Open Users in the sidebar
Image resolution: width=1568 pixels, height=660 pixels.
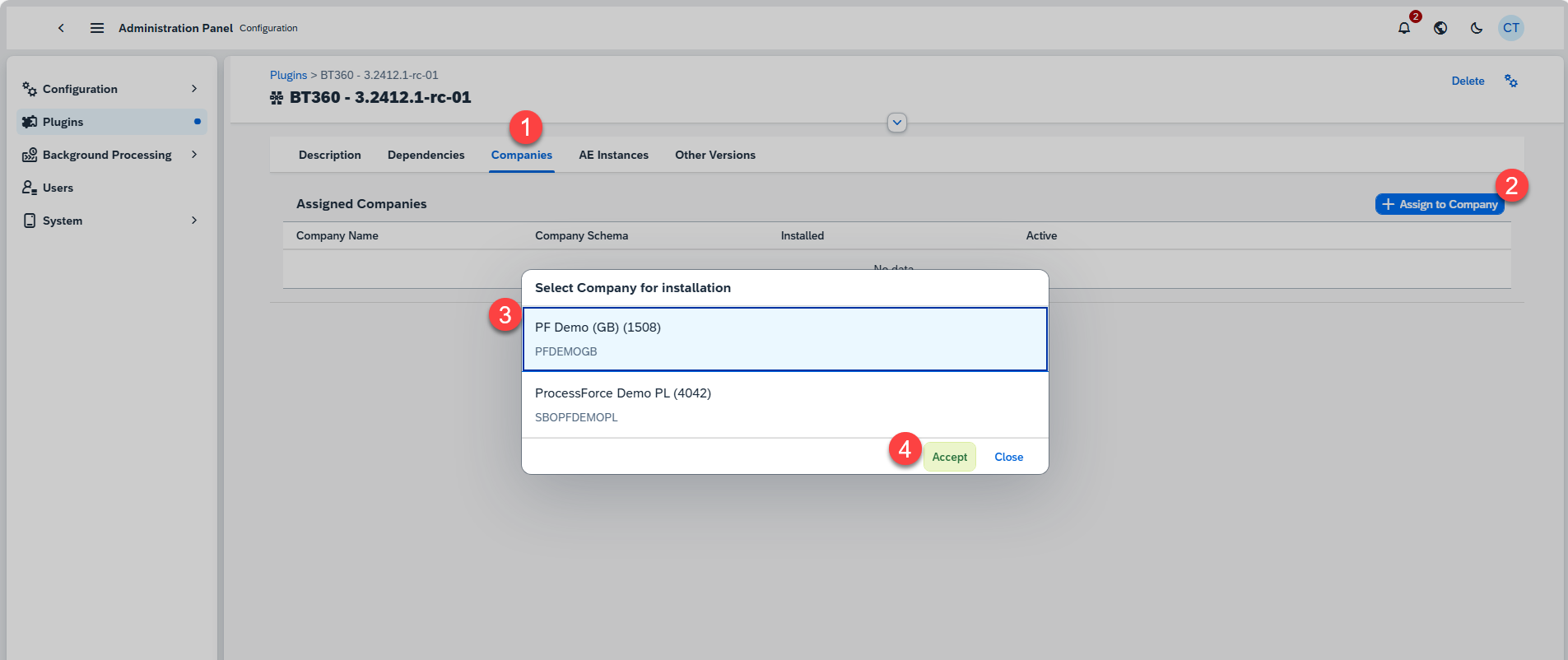tap(58, 188)
